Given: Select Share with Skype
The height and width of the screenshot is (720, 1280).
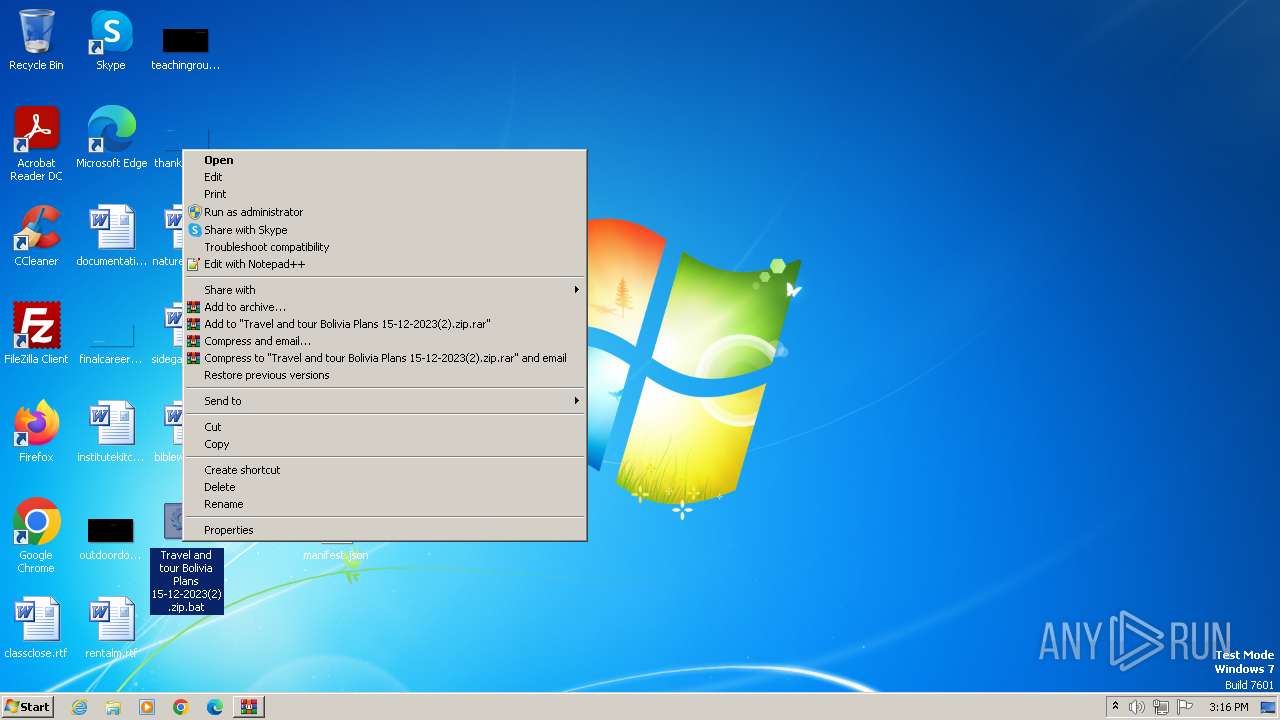Looking at the screenshot, I should click(x=385, y=230).
